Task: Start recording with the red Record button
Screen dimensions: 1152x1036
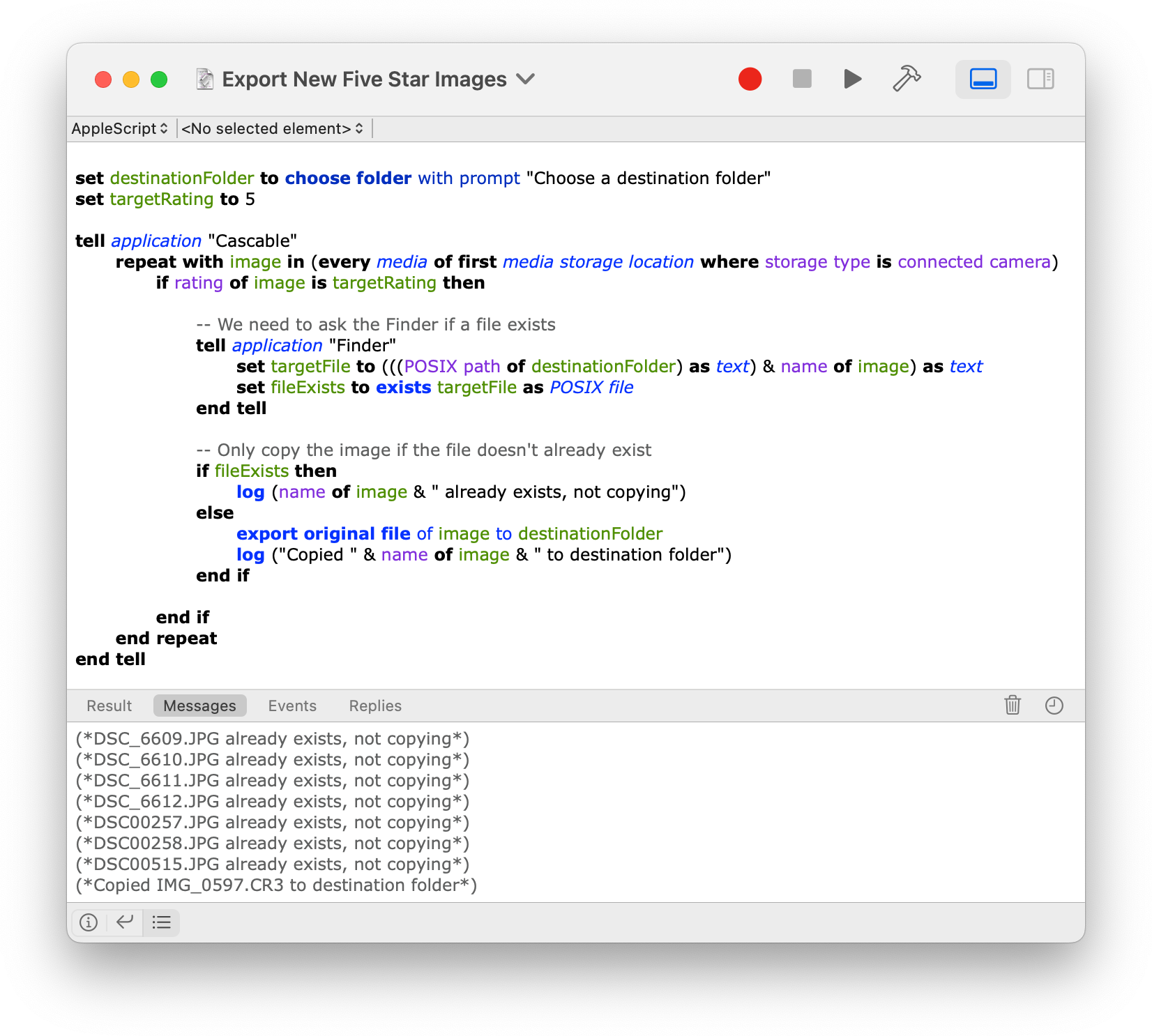Action: click(x=750, y=79)
